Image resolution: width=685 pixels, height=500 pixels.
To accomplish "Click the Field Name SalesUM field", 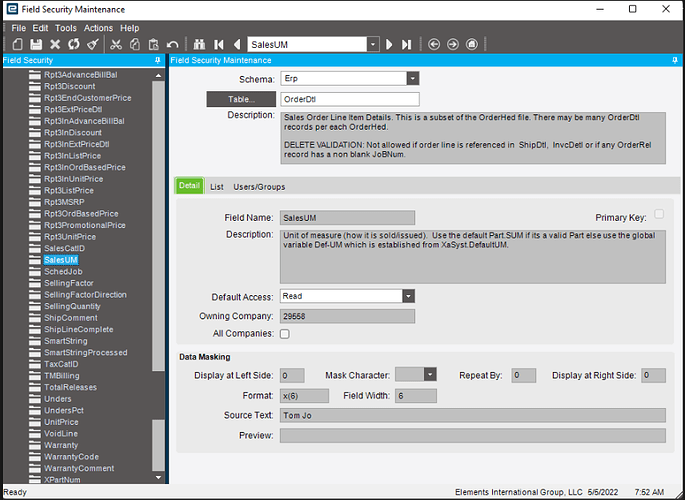I will pos(347,218).
